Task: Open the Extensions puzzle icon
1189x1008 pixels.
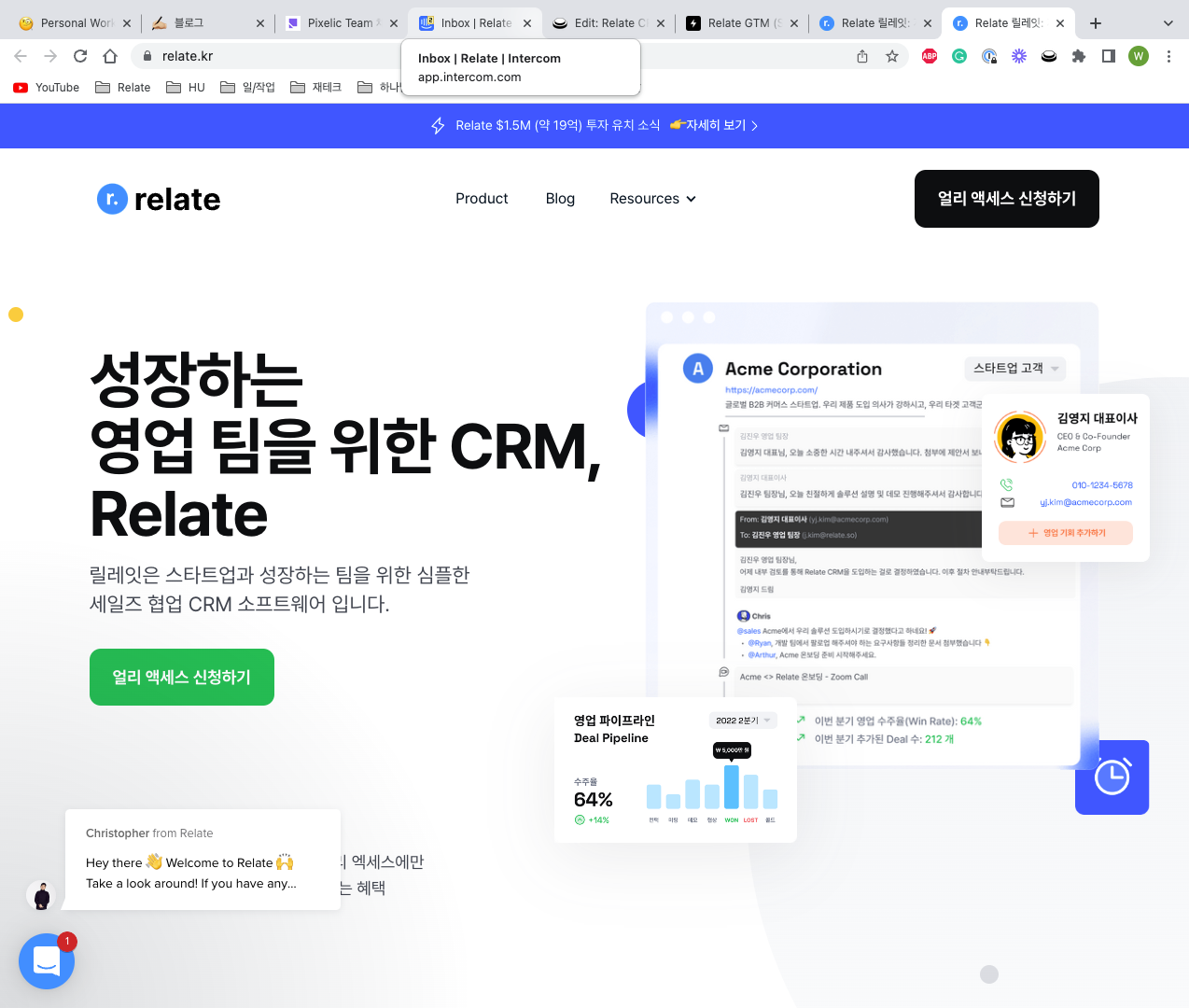Action: click(1079, 56)
